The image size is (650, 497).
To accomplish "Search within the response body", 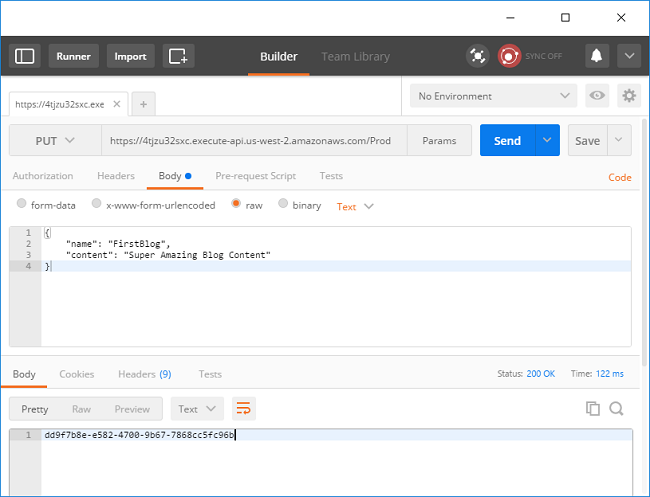I will (x=616, y=409).
